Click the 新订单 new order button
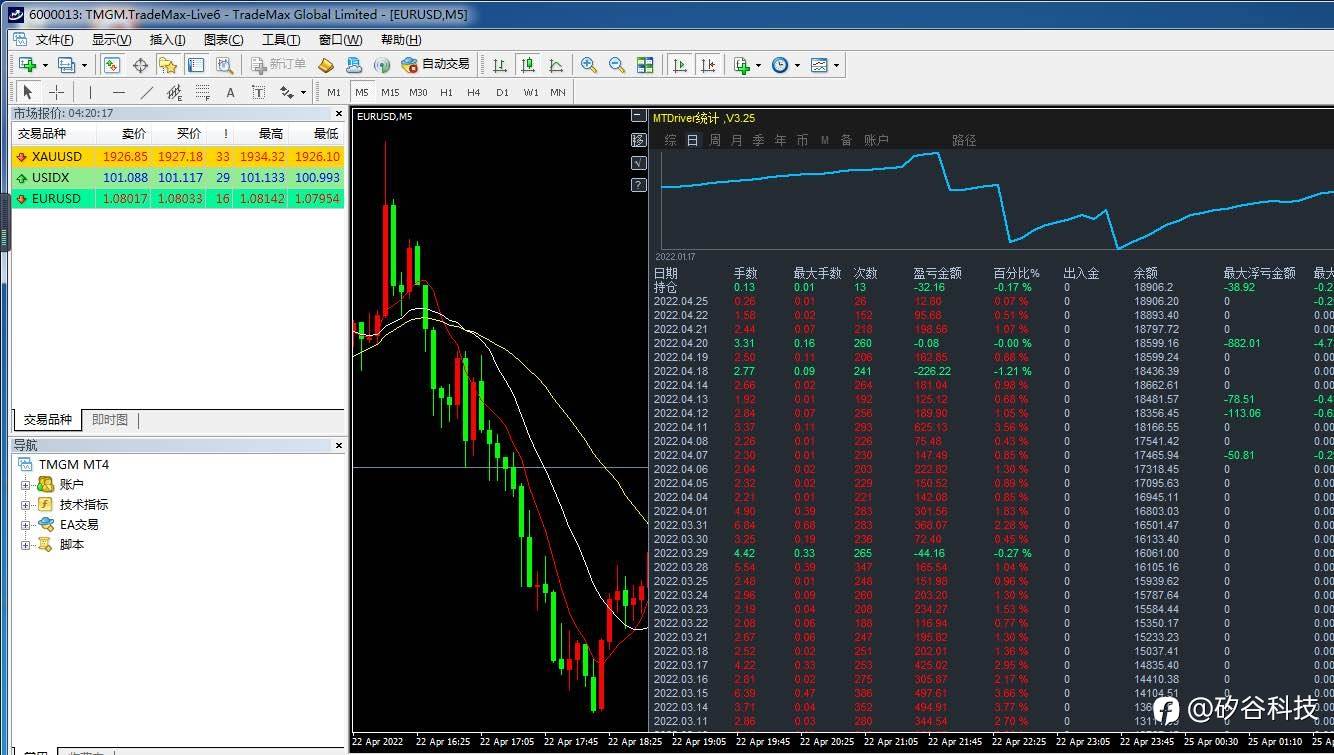 pyautogui.click(x=279, y=65)
